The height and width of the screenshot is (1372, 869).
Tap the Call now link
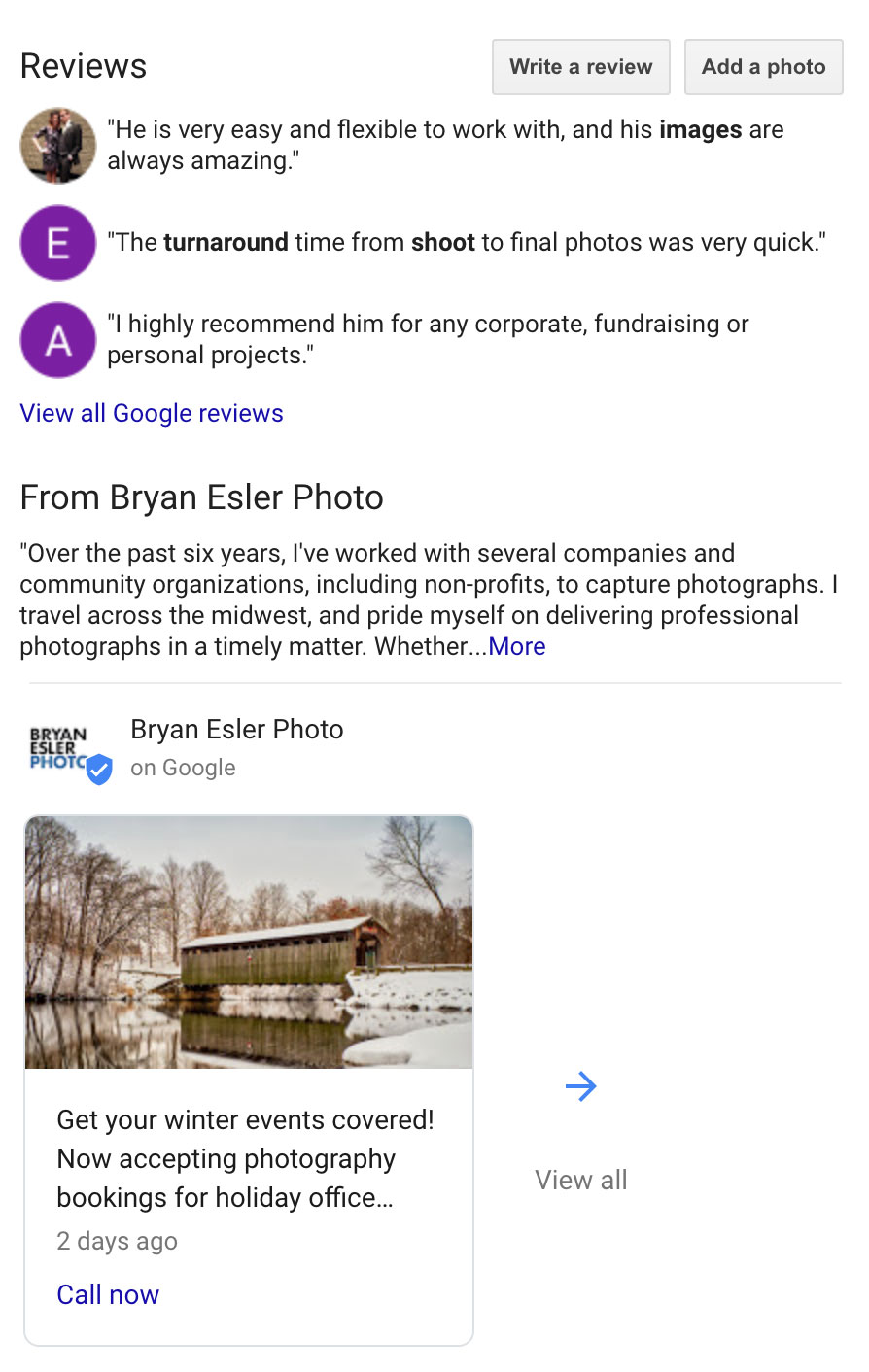click(x=108, y=1294)
